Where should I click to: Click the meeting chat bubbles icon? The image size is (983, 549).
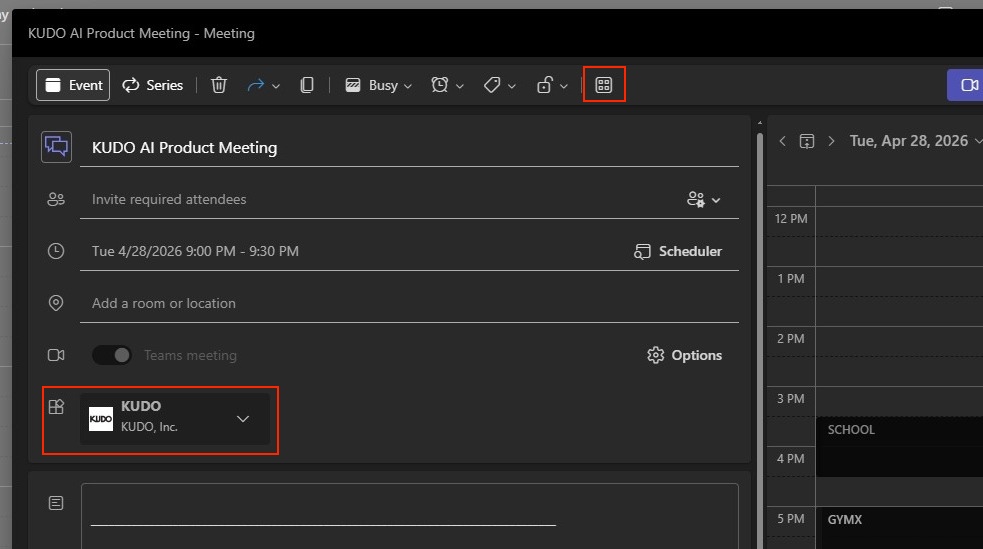pos(56,147)
